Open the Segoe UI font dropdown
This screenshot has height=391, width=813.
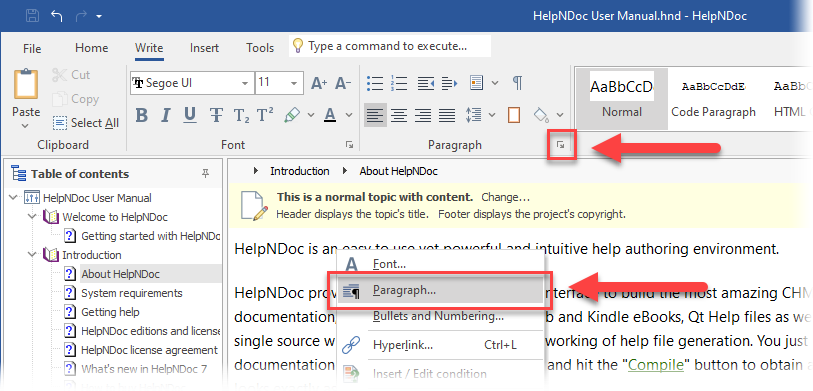pos(245,83)
